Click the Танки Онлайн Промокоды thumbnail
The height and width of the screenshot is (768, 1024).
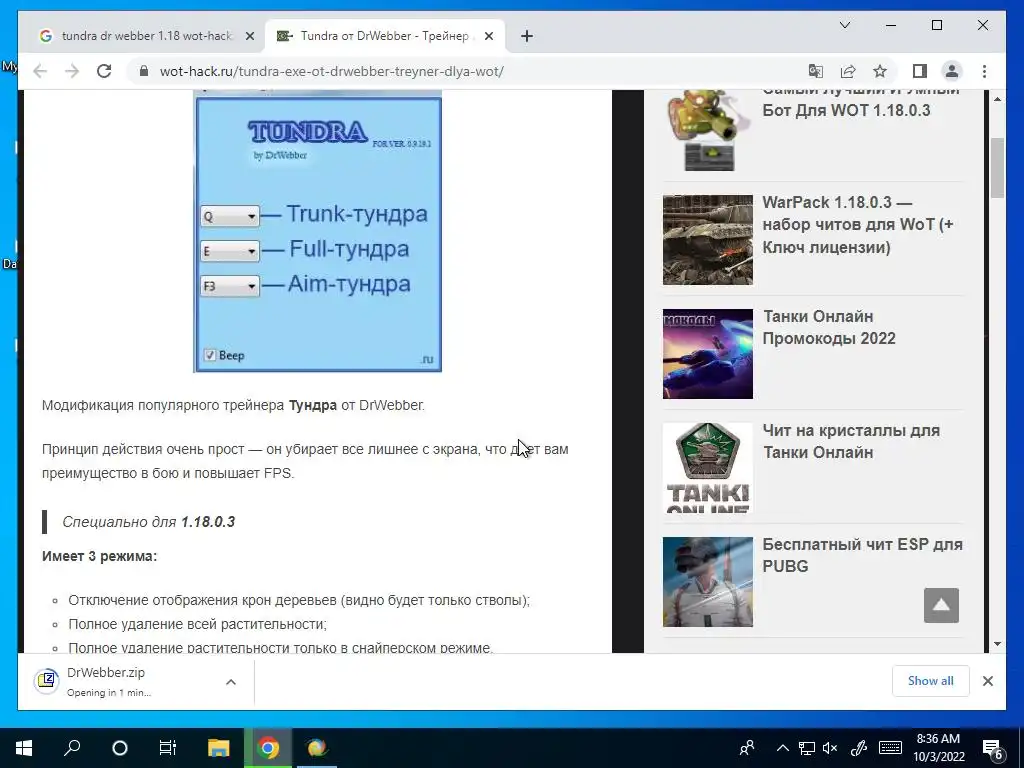[708, 353]
